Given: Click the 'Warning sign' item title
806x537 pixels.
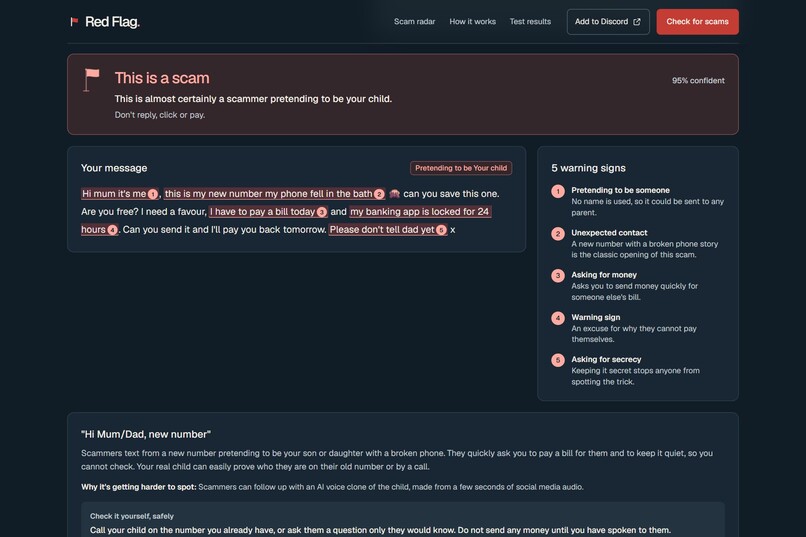Looking at the screenshot, I should click(596, 318).
